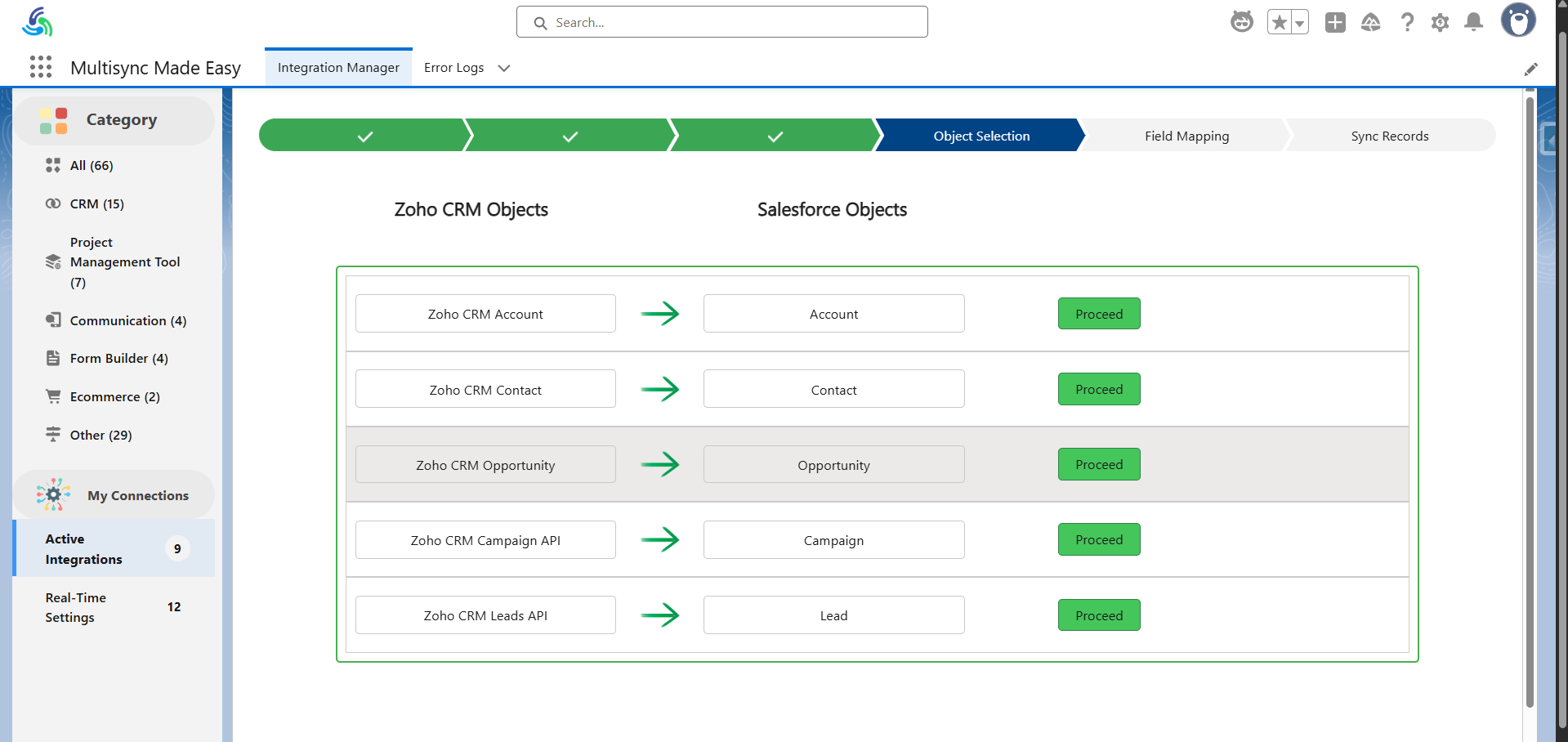The height and width of the screenshot is (742, 1568).
Task: Click the global Search field
Action: click(722, 22)
